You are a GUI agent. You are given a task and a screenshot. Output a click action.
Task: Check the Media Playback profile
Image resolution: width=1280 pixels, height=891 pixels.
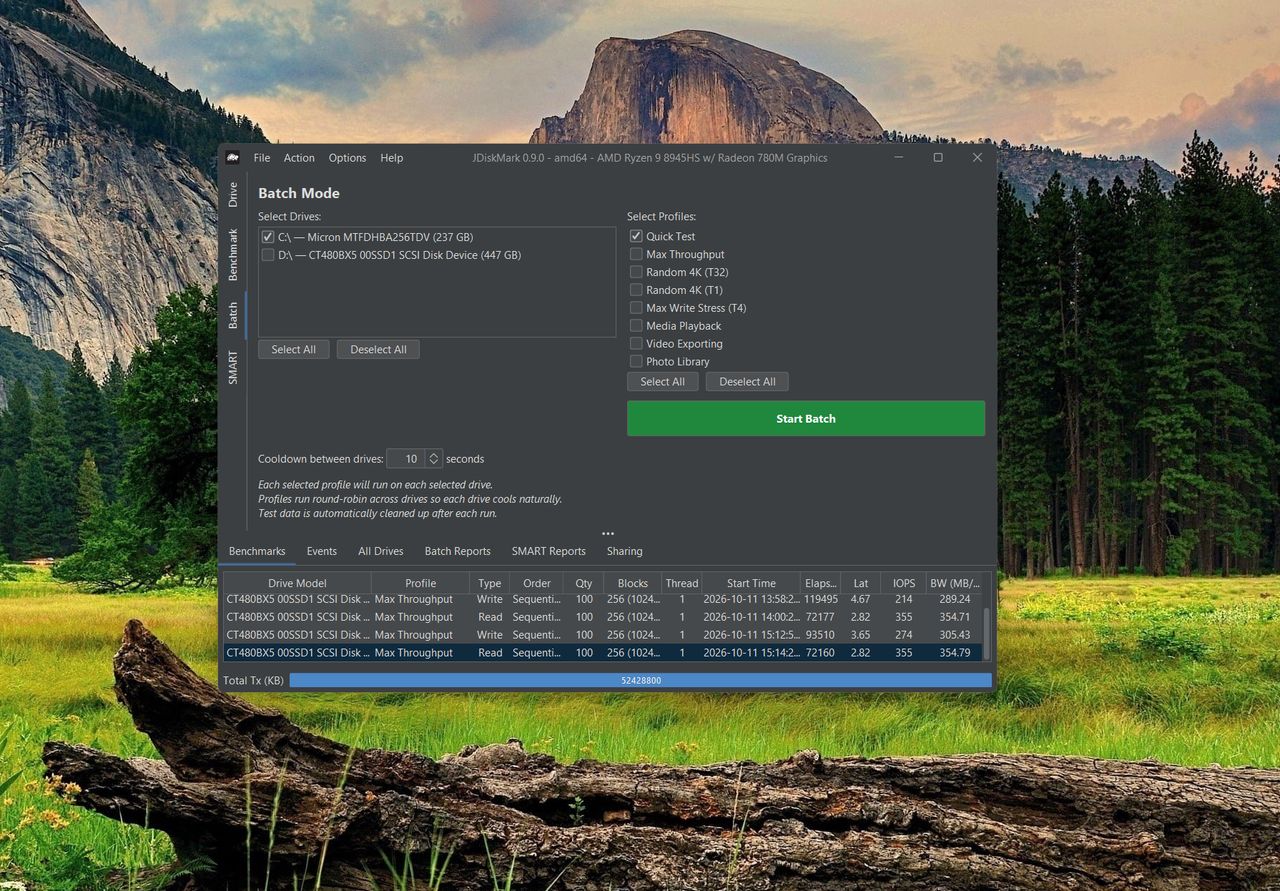pyautogui.click(x=636, y=326)
